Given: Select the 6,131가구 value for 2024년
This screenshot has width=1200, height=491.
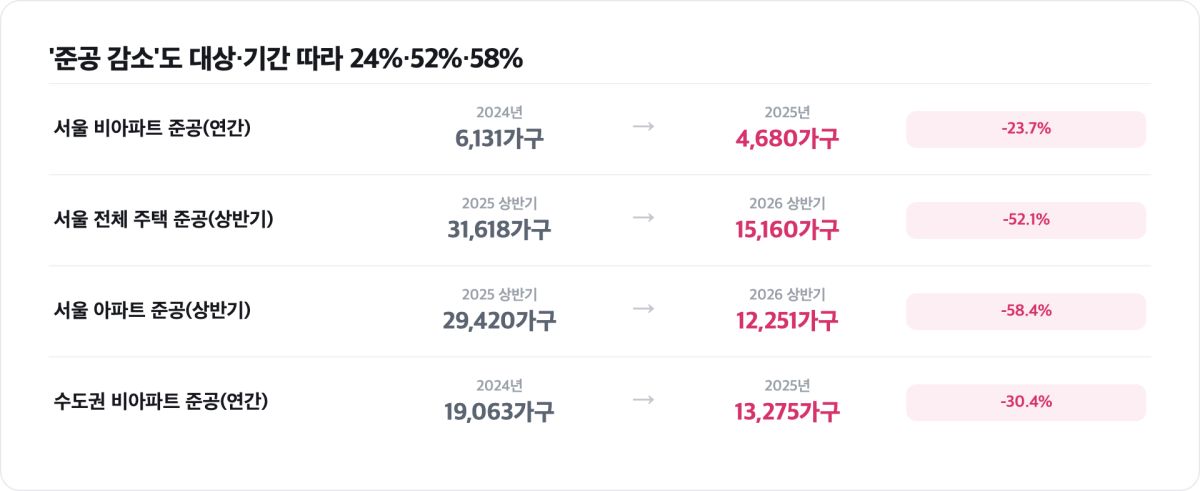Looking at the screenshot, I should click(499, 139).
